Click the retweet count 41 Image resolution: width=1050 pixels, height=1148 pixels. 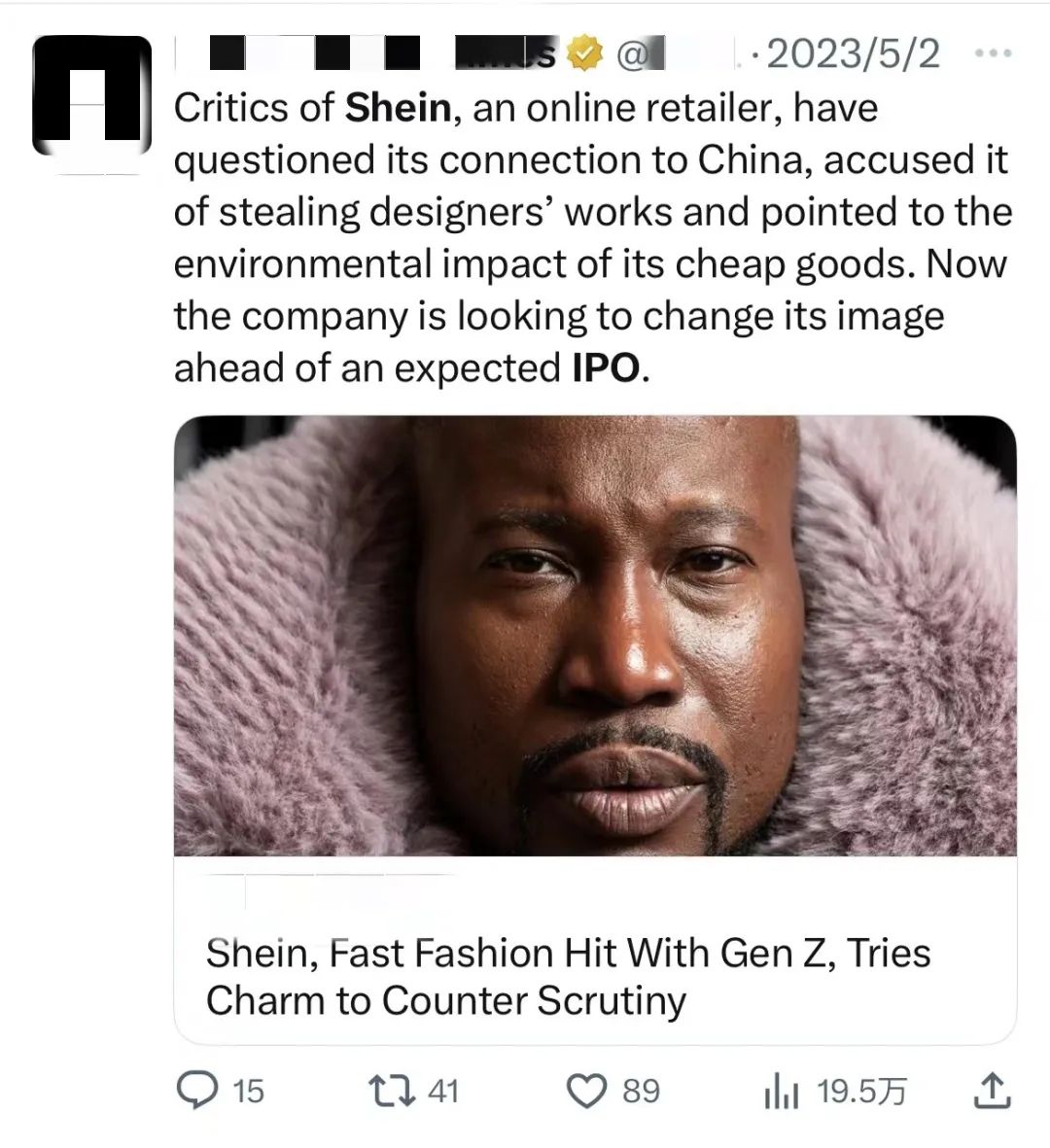(x=443, y=1092)
